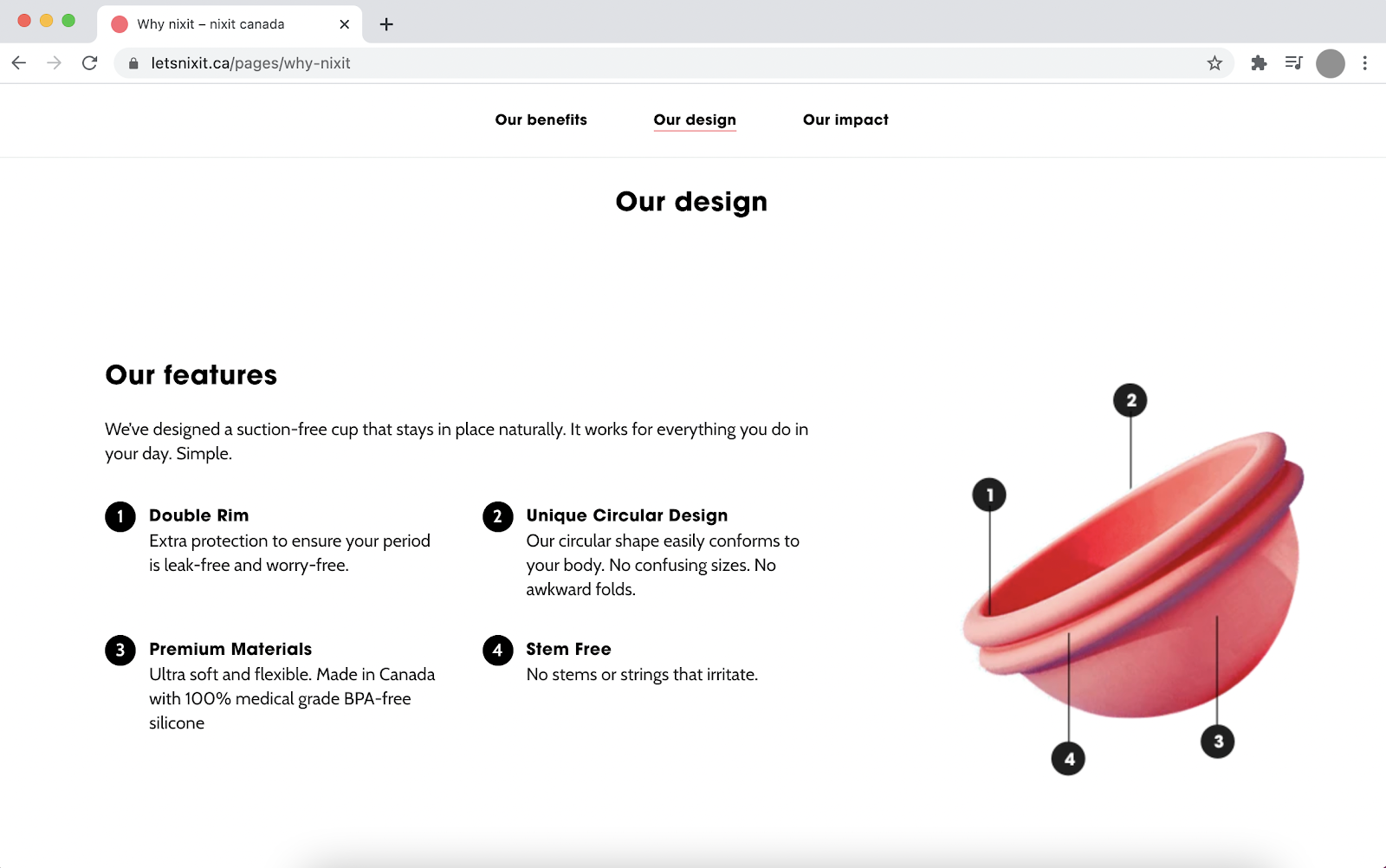Screen dimensions: 1386x868
Task: Go back to the previous page
Action: (x=19, y=63)
